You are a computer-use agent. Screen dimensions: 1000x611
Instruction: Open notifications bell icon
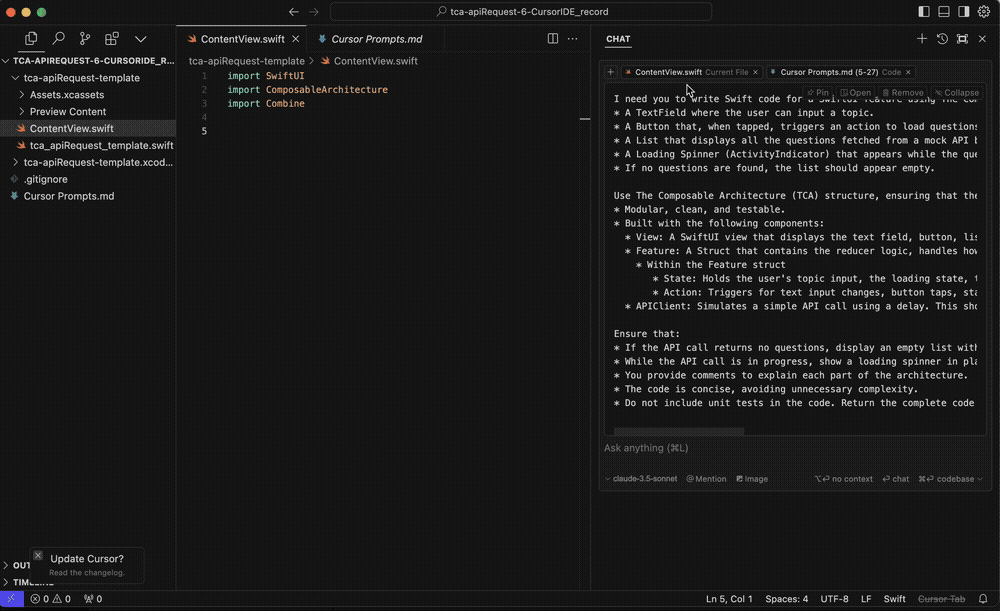[x=983, y=599]
